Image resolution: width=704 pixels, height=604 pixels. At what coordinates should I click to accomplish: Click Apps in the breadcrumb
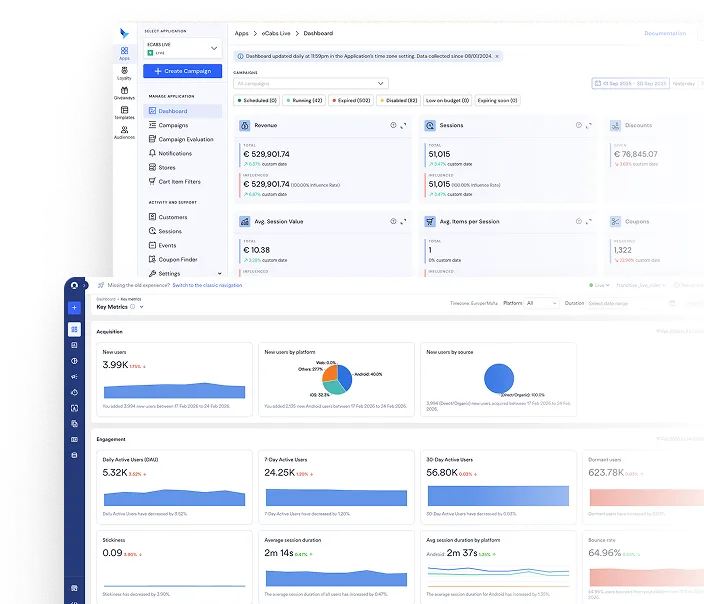242,33
